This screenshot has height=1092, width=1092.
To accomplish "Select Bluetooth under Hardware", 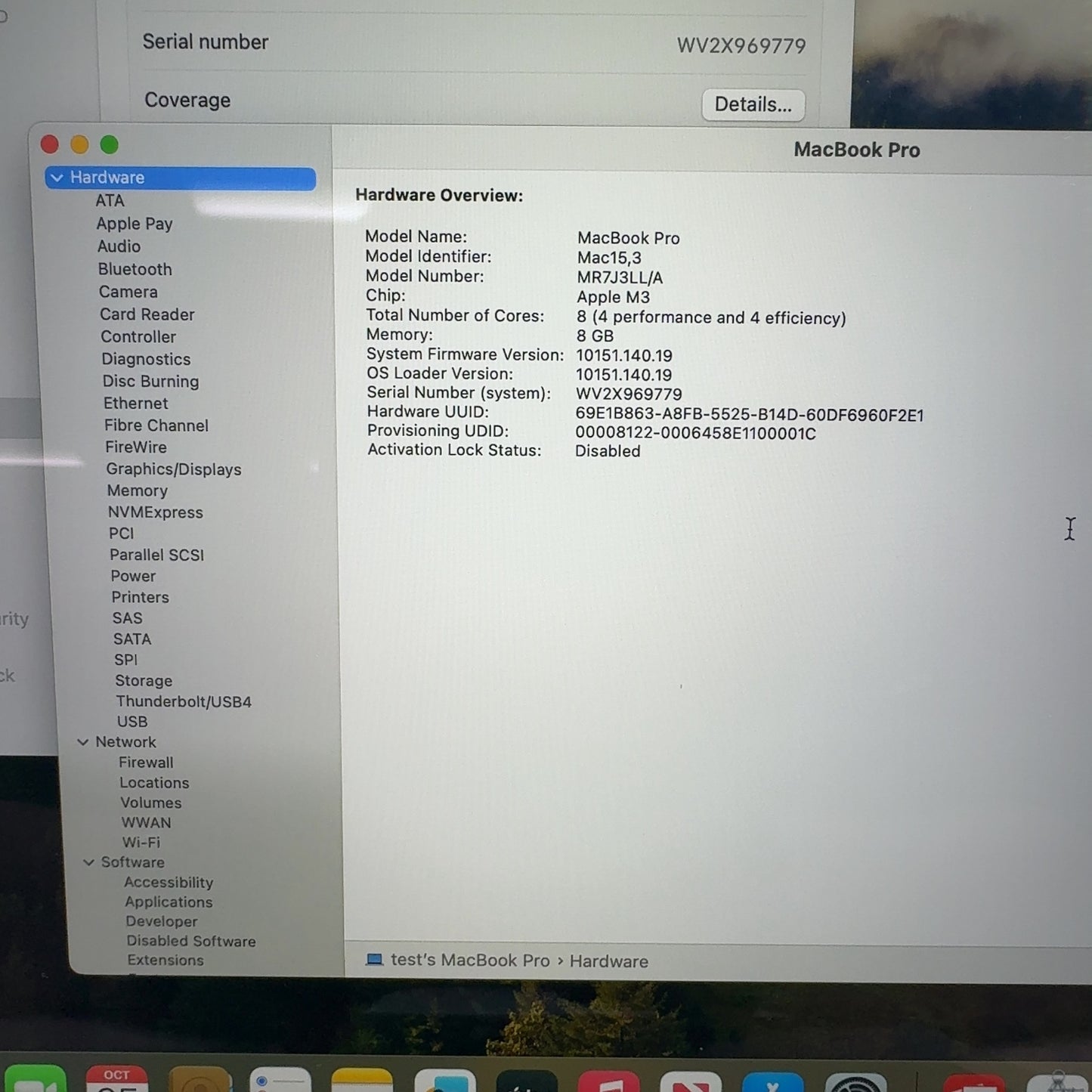I will coord(135,269).
